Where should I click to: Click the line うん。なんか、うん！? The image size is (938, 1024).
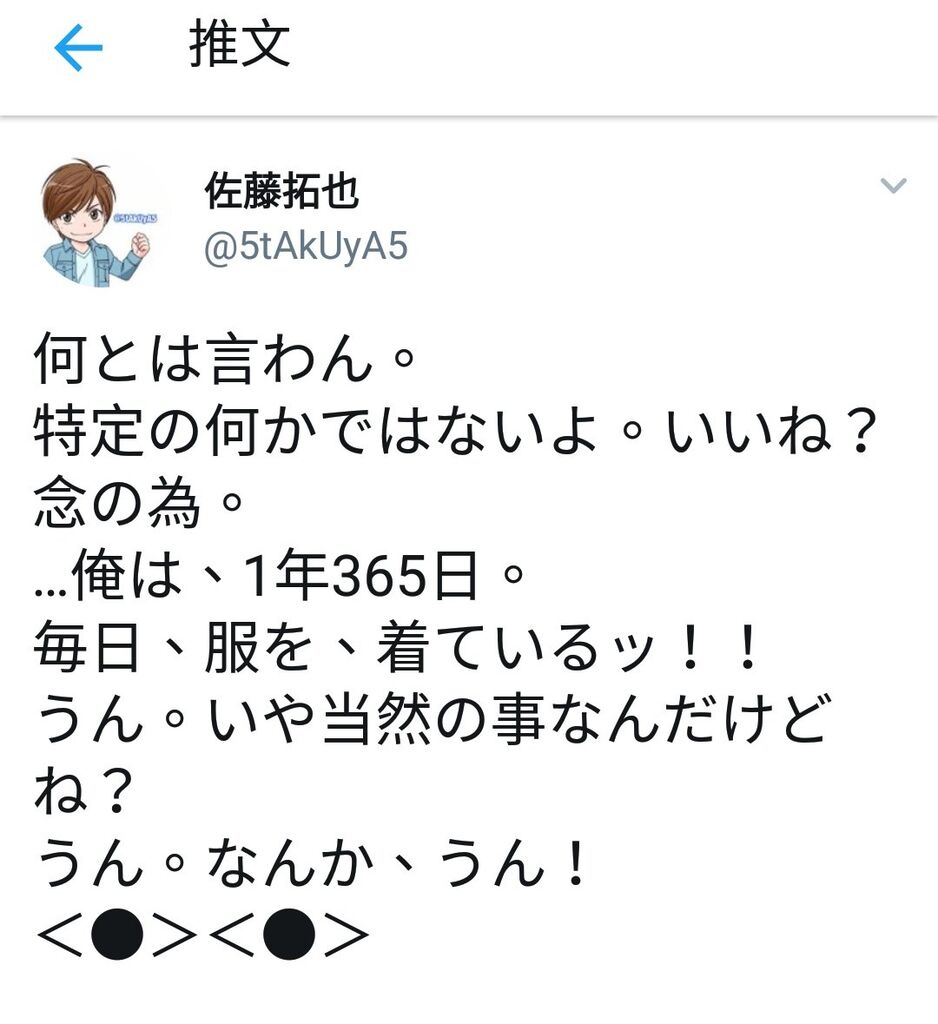tap(310, 863)
